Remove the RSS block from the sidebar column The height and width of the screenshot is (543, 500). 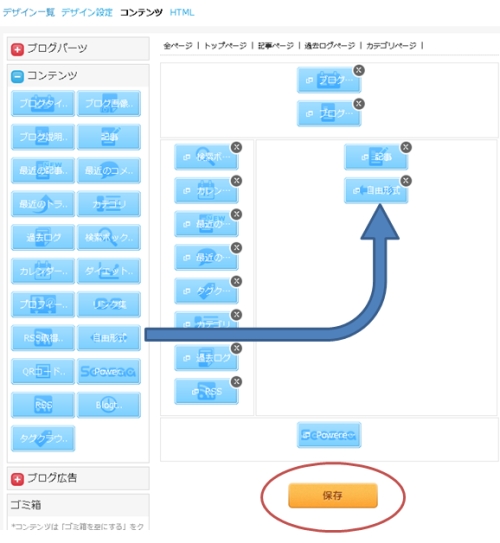tap(236, 382)
